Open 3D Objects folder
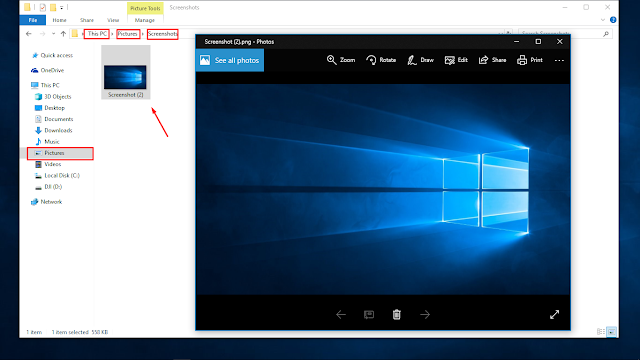 (53, 96)
